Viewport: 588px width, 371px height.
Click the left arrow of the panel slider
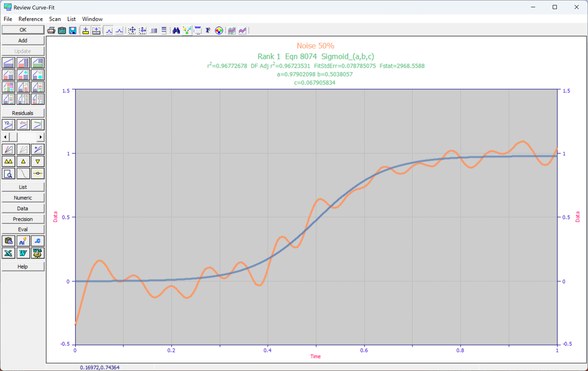pyautogui.click(x=5, y=137)
